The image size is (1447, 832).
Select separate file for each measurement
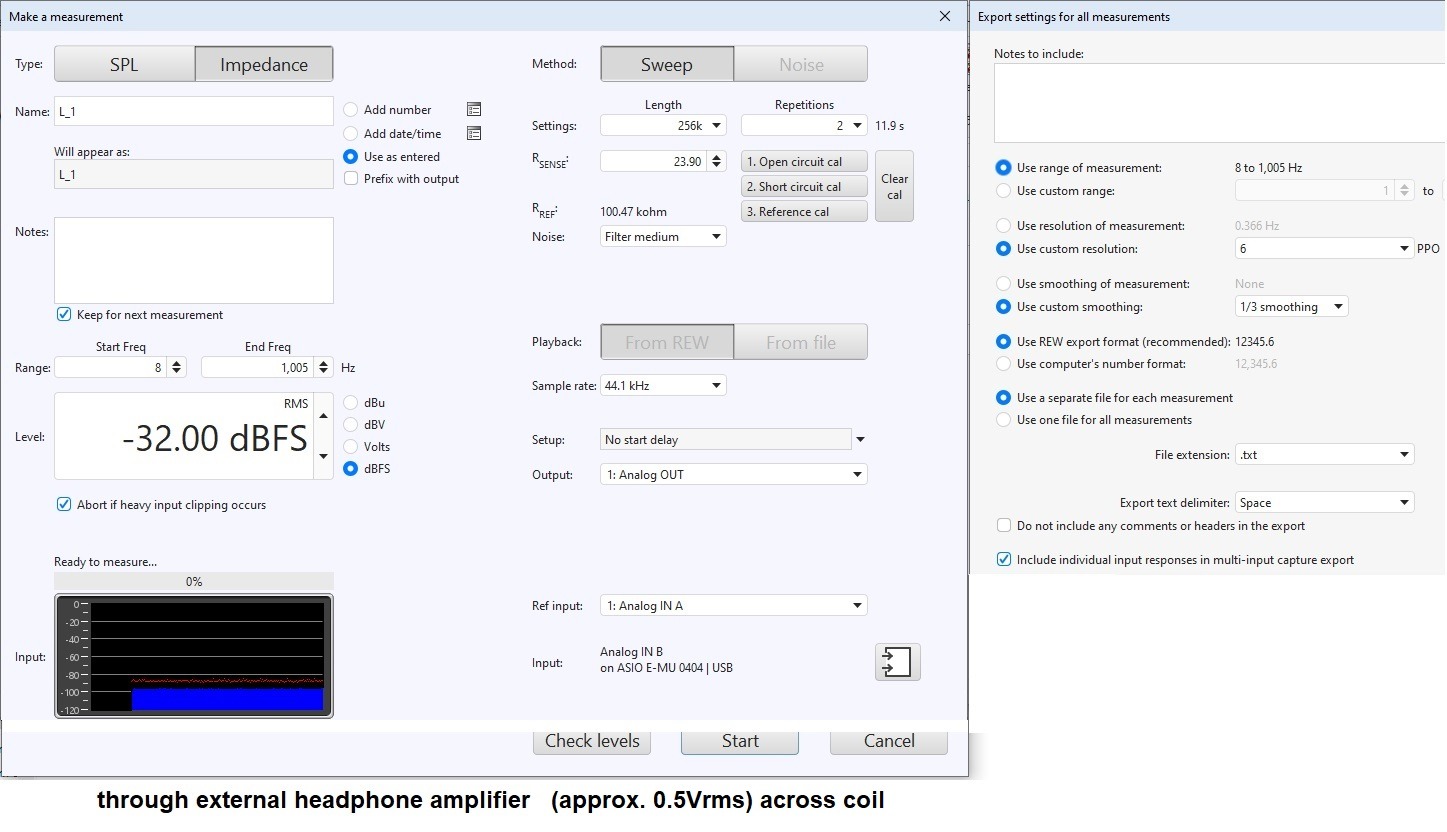click(1004, 398)
